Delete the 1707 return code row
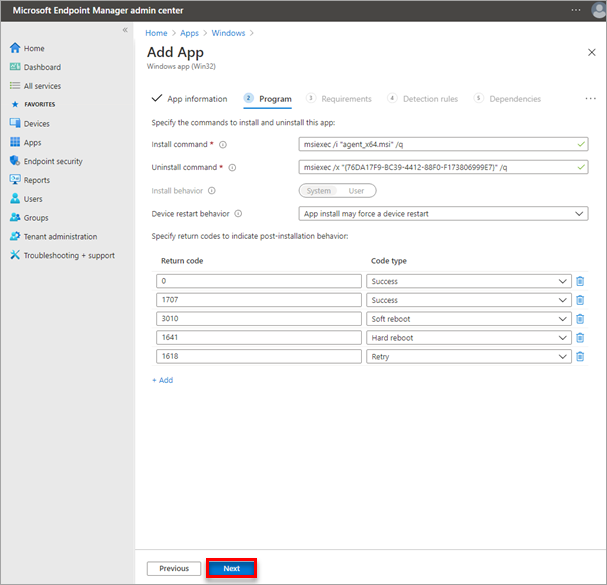The width and height of the screenshot is (607, 585). click(580, 300)
